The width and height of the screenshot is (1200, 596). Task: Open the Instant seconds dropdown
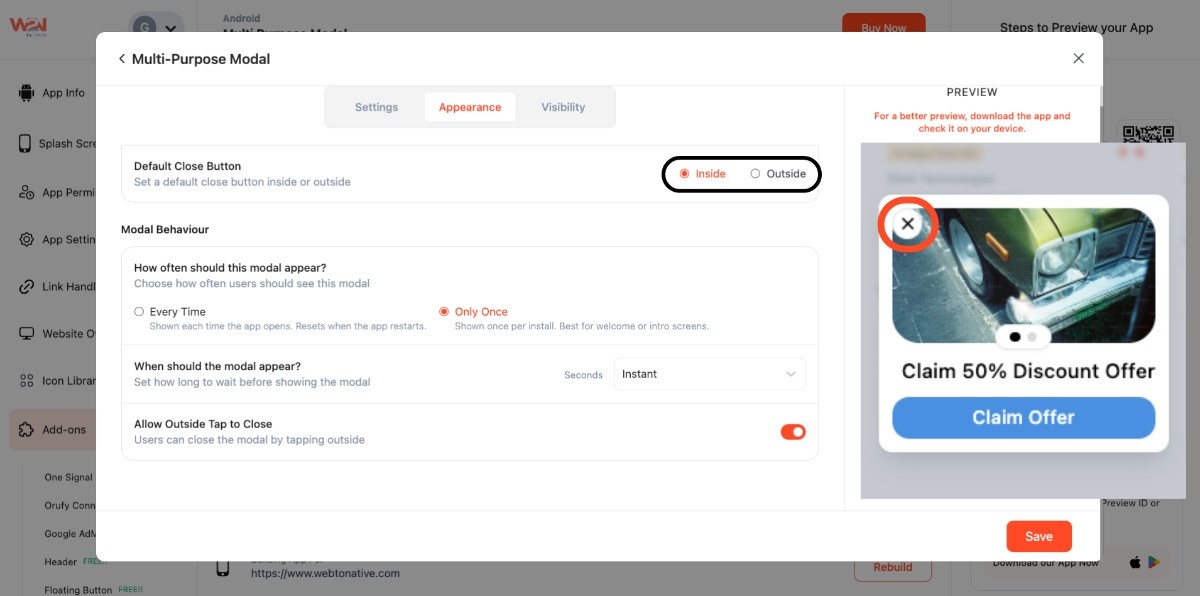[709, 374]
